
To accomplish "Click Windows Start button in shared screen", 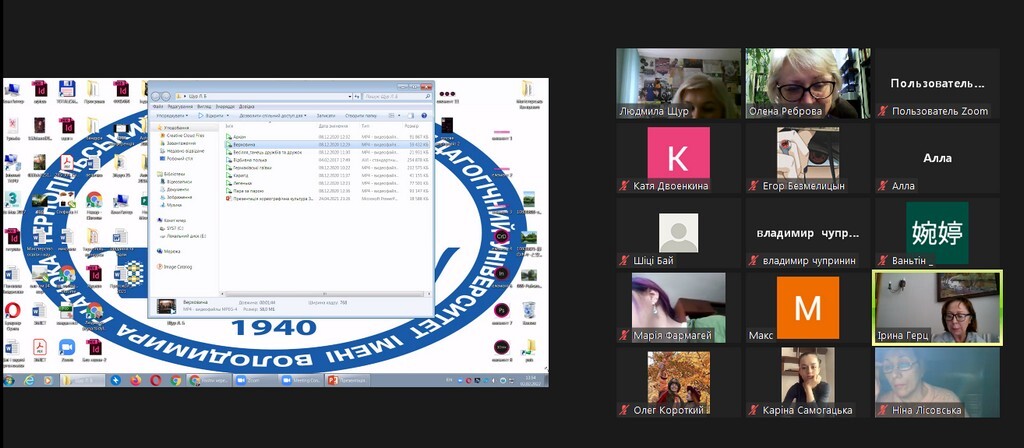I will pyautogui.click(x=9, y=380).
